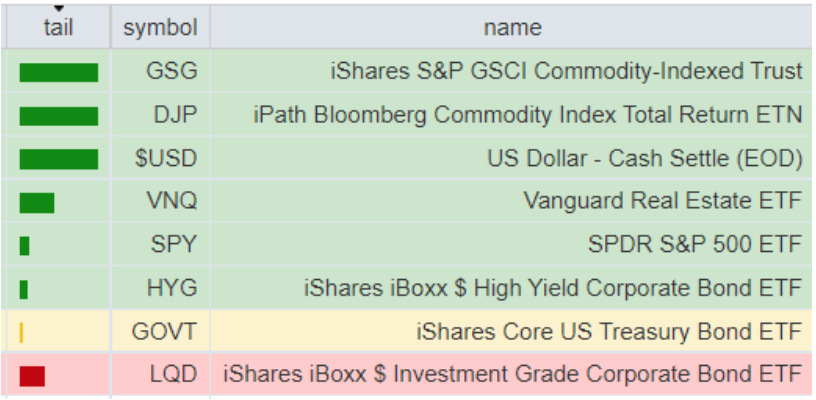The height and width of the screenshot is (400, 816).
Task: Select the GOVT symbol cell
Action: point(164,331)
